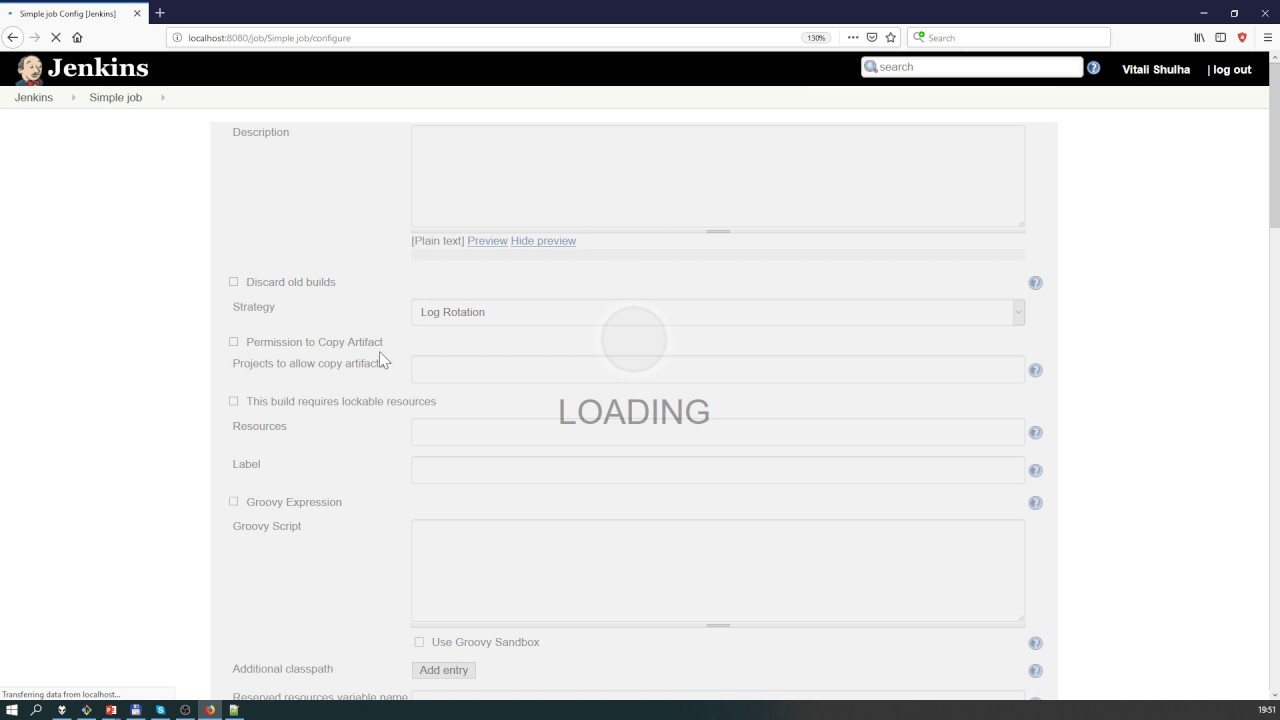Open the Windows Start menu
This screenshot has width=1280, height=720.
(x=12, y=710)
